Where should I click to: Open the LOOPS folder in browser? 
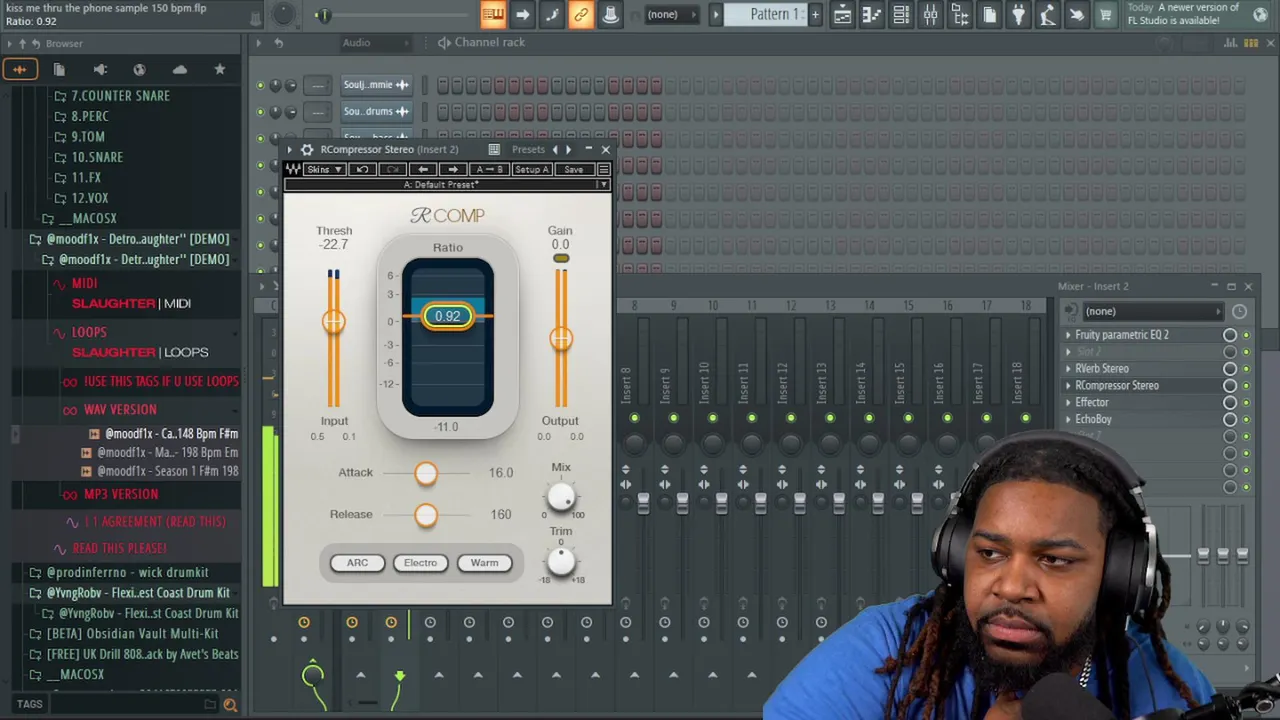pyautogui.click(x=89, y=332)
